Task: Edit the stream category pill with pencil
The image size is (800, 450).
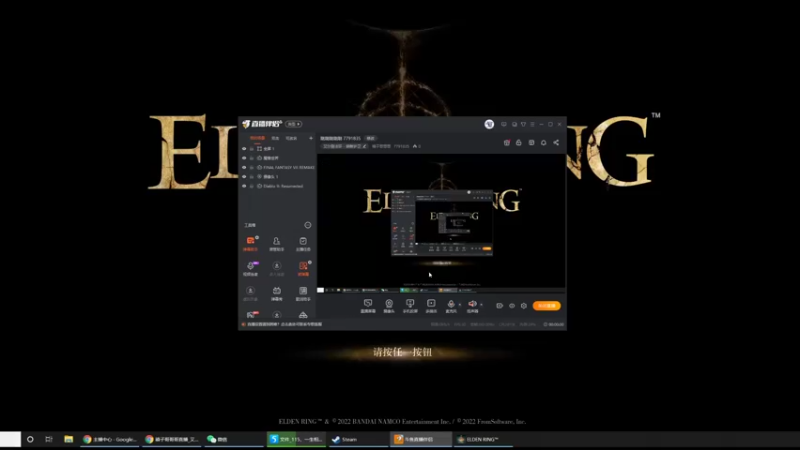Action: tap(345, 146)
